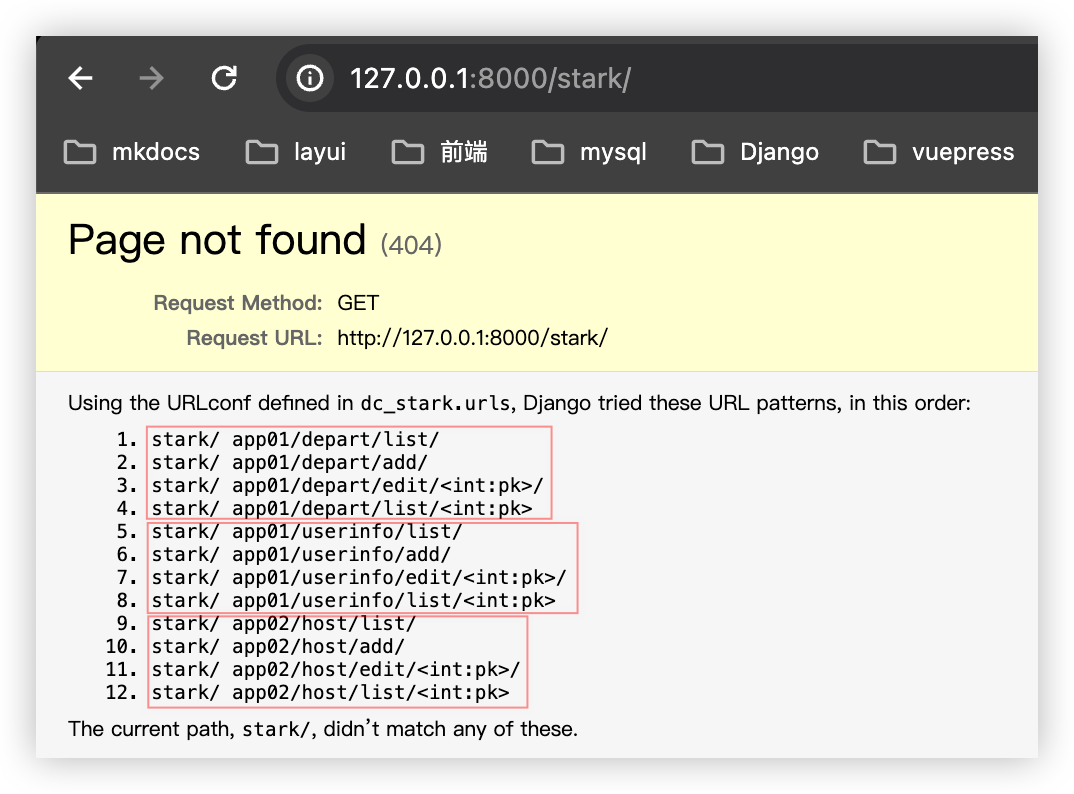Open the vuepress bookmark folder

point(938,152)
